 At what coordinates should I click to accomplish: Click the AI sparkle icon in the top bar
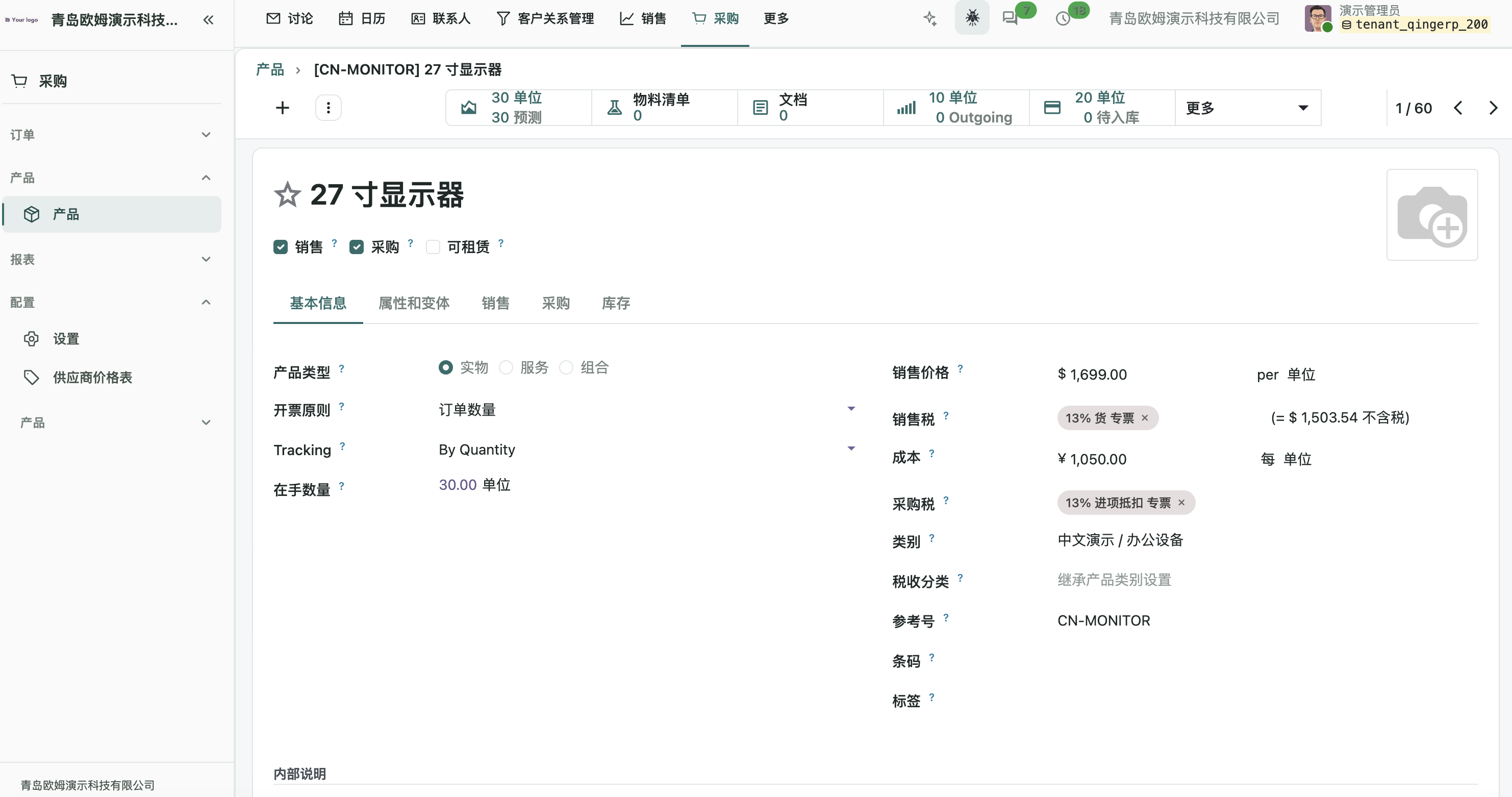[x=930, y=18]
